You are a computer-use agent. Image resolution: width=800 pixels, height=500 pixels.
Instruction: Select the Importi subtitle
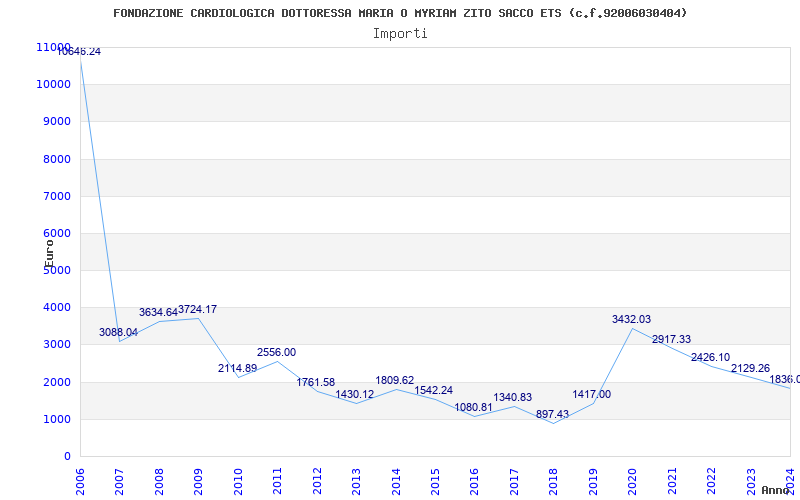coord(400,34)
